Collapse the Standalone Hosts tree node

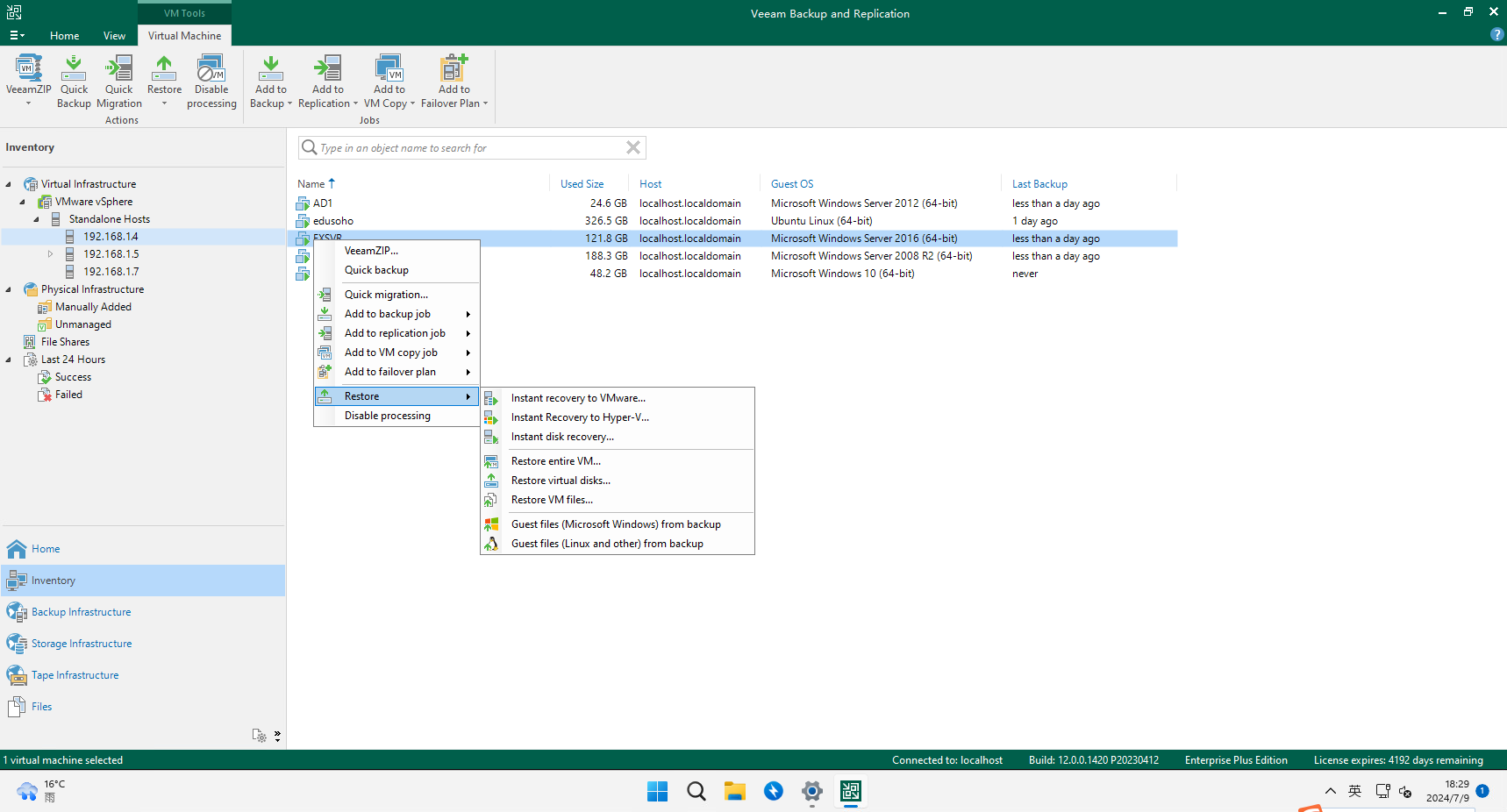click(x=36, y=219)
